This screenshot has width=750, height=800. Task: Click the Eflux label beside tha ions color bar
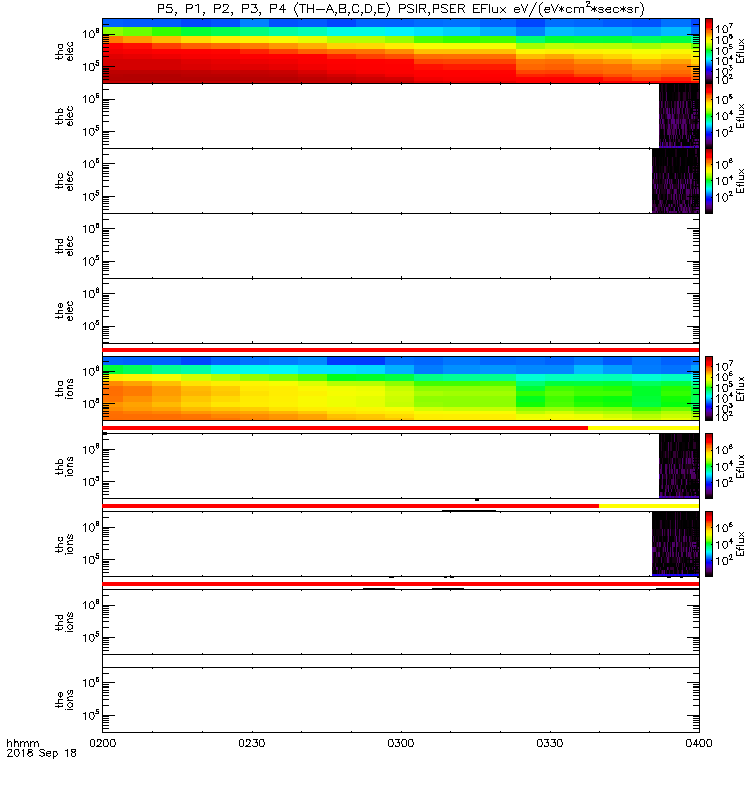[740, 388]
